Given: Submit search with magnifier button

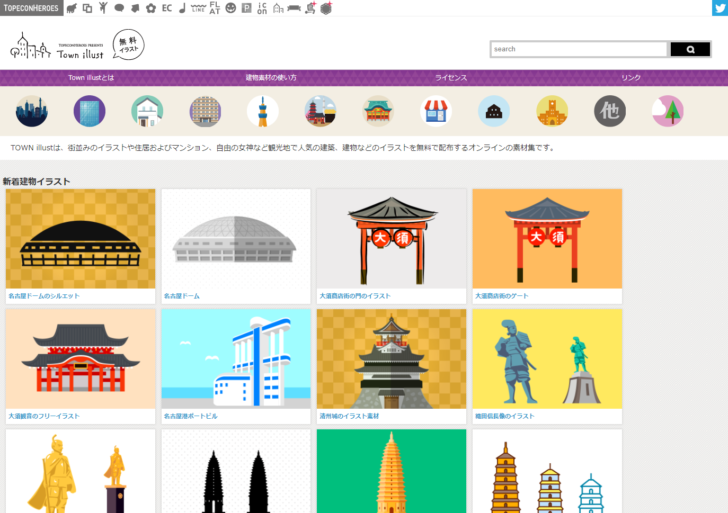Looking at the screenshot, I should 690,49.
